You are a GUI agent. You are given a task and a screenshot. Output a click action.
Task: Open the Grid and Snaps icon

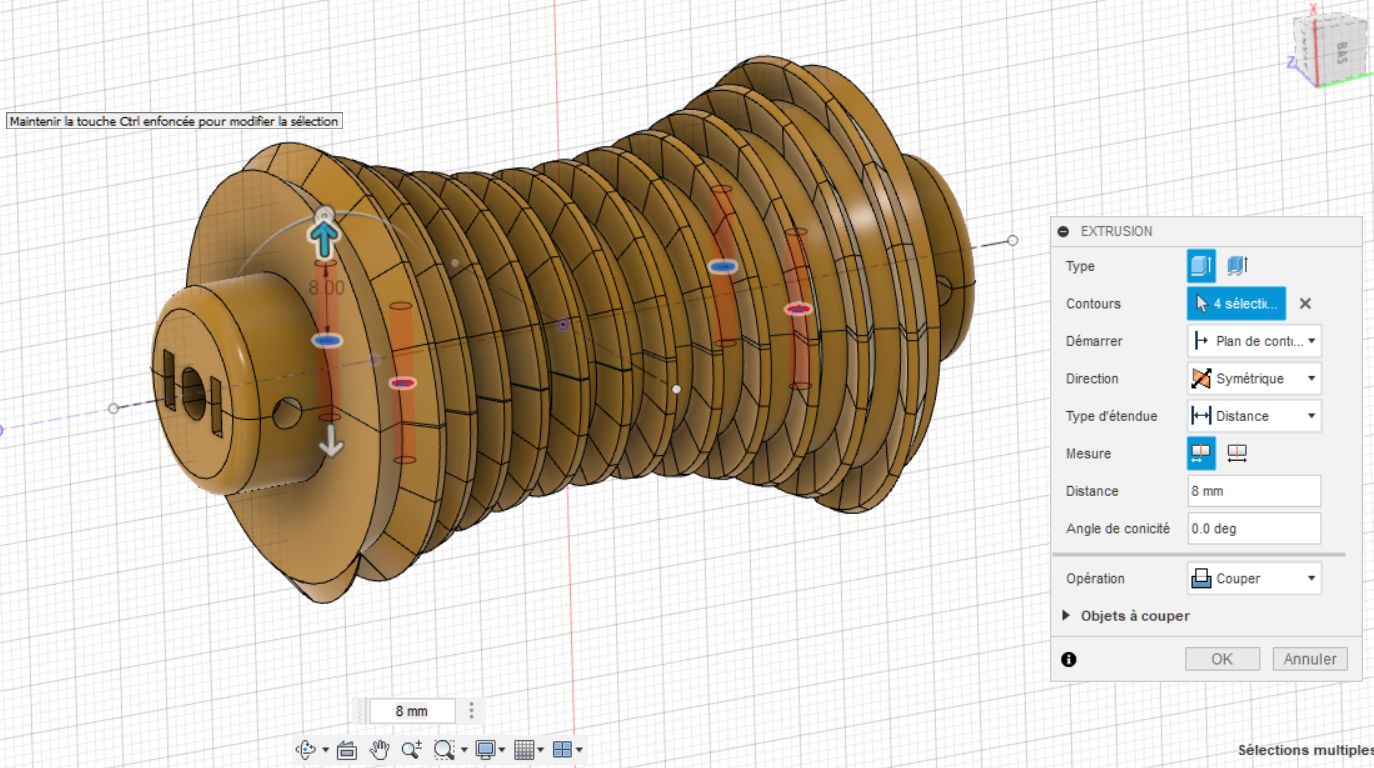(524, 749)
